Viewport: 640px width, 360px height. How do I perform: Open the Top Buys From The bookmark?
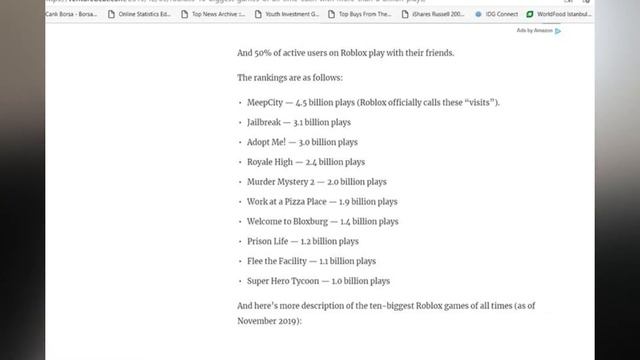click(x=360, y=14)
